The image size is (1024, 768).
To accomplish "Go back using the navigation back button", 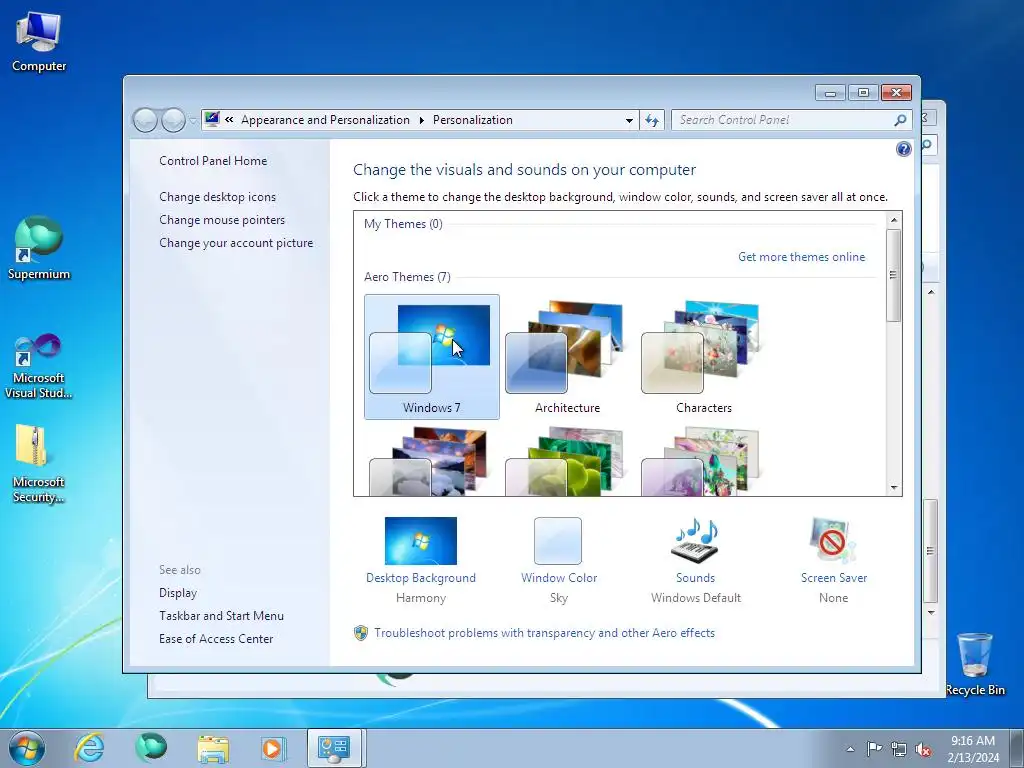I will 145,120.
